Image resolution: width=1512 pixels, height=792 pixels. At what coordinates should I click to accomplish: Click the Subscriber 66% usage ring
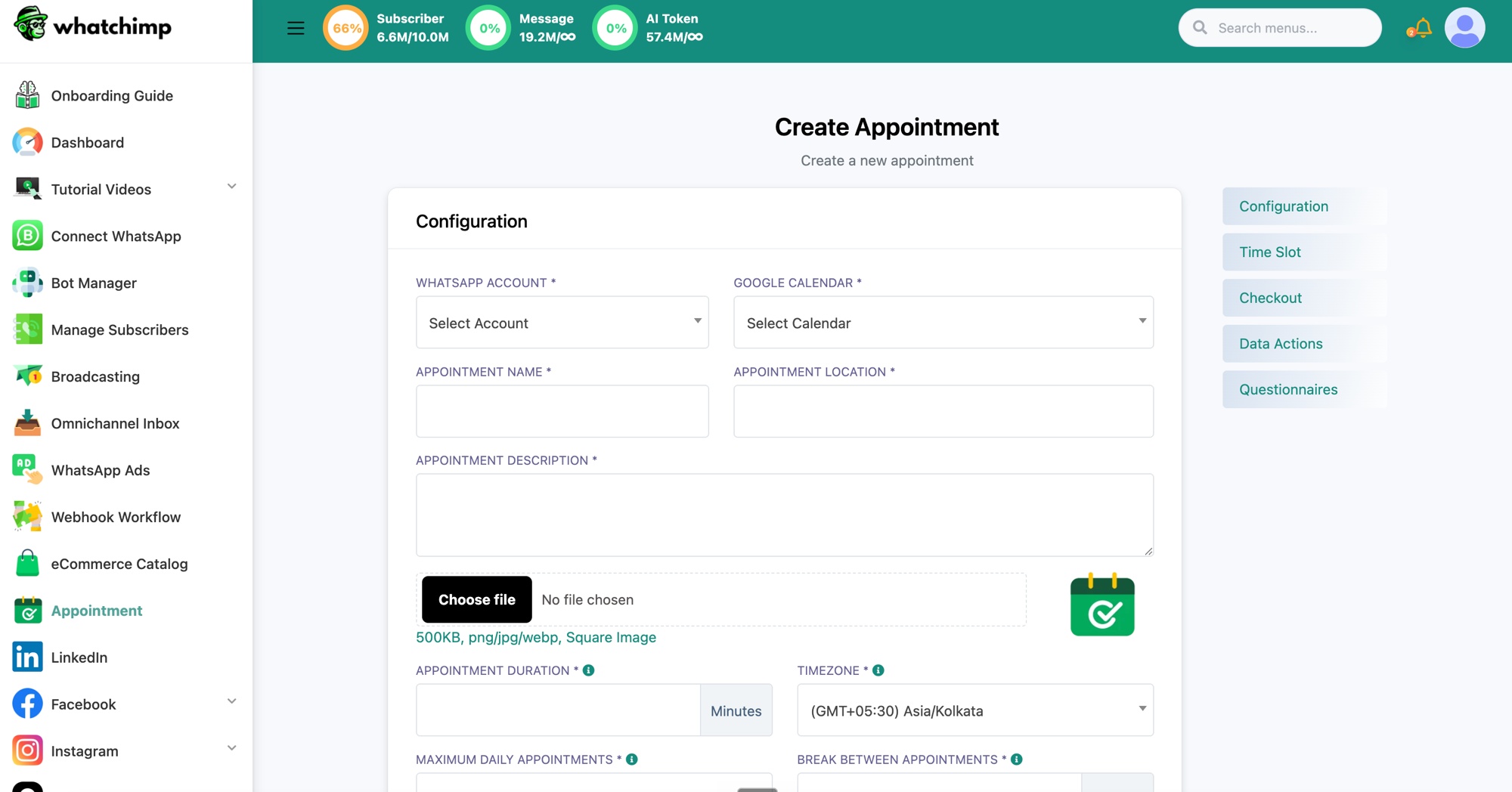coord(346,29)
